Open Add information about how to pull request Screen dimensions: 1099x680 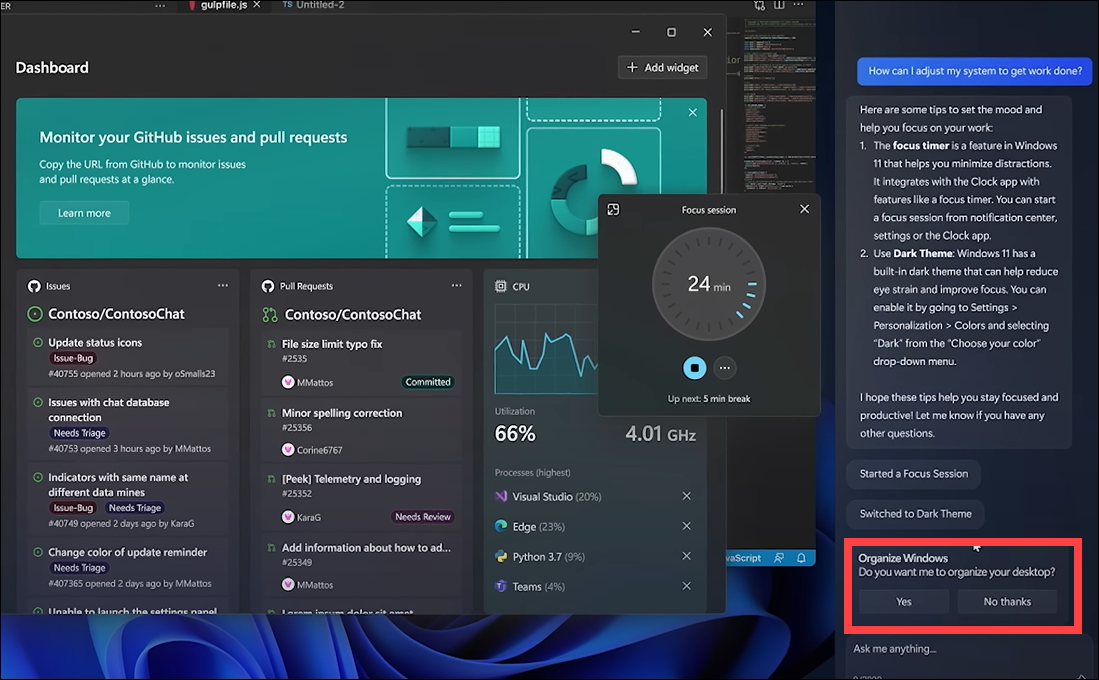pos(366,548)
